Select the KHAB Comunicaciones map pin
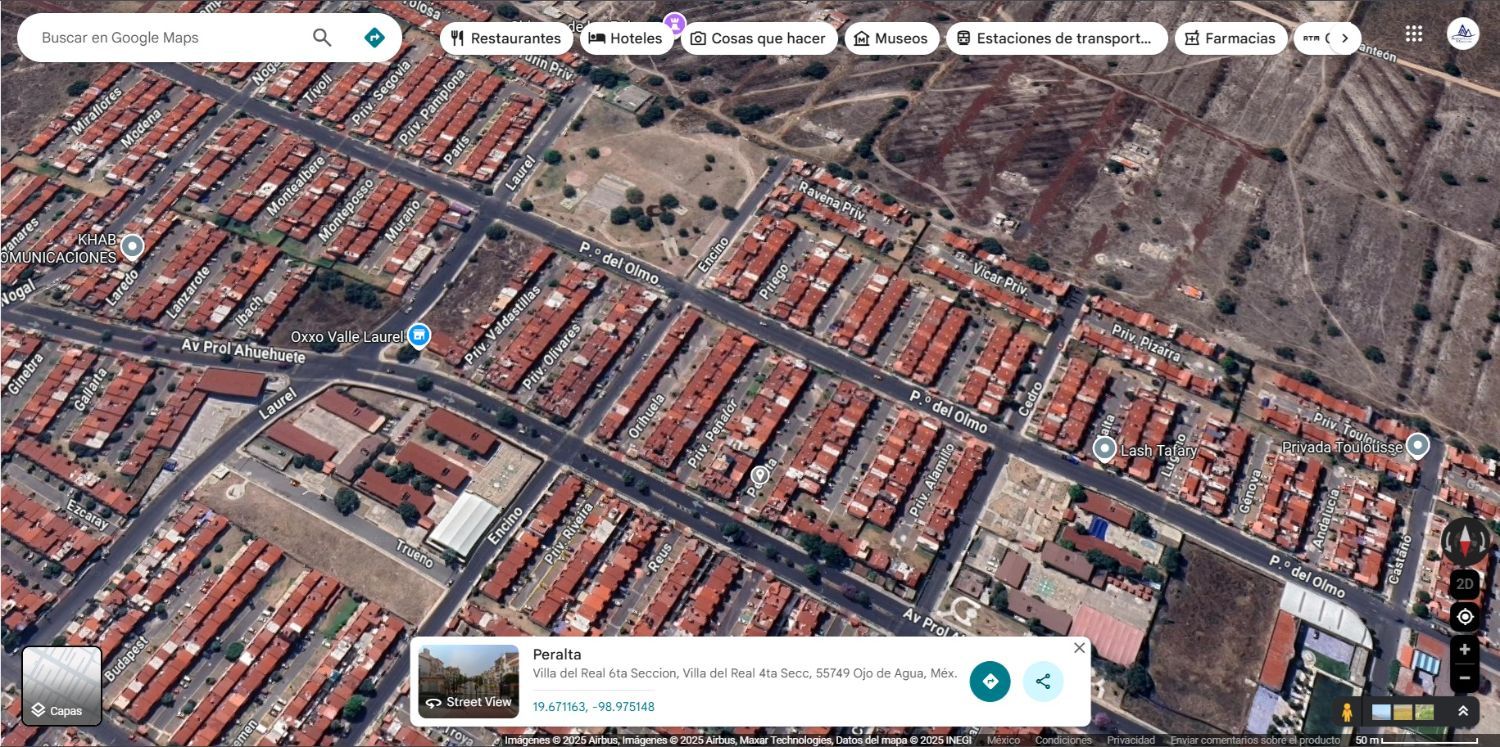 coord(132,246)
